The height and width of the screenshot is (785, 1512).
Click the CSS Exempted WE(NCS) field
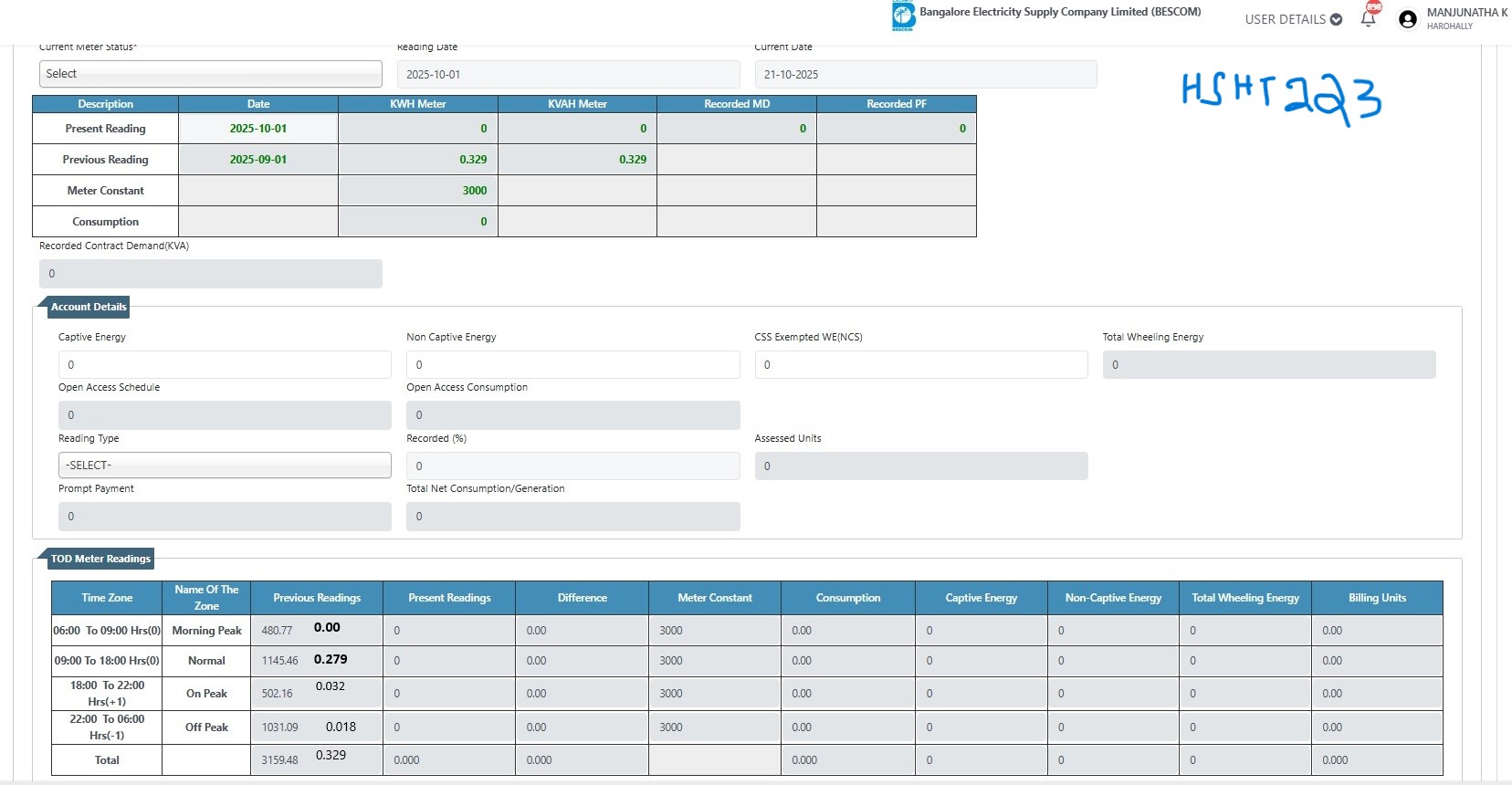(920, 365)
